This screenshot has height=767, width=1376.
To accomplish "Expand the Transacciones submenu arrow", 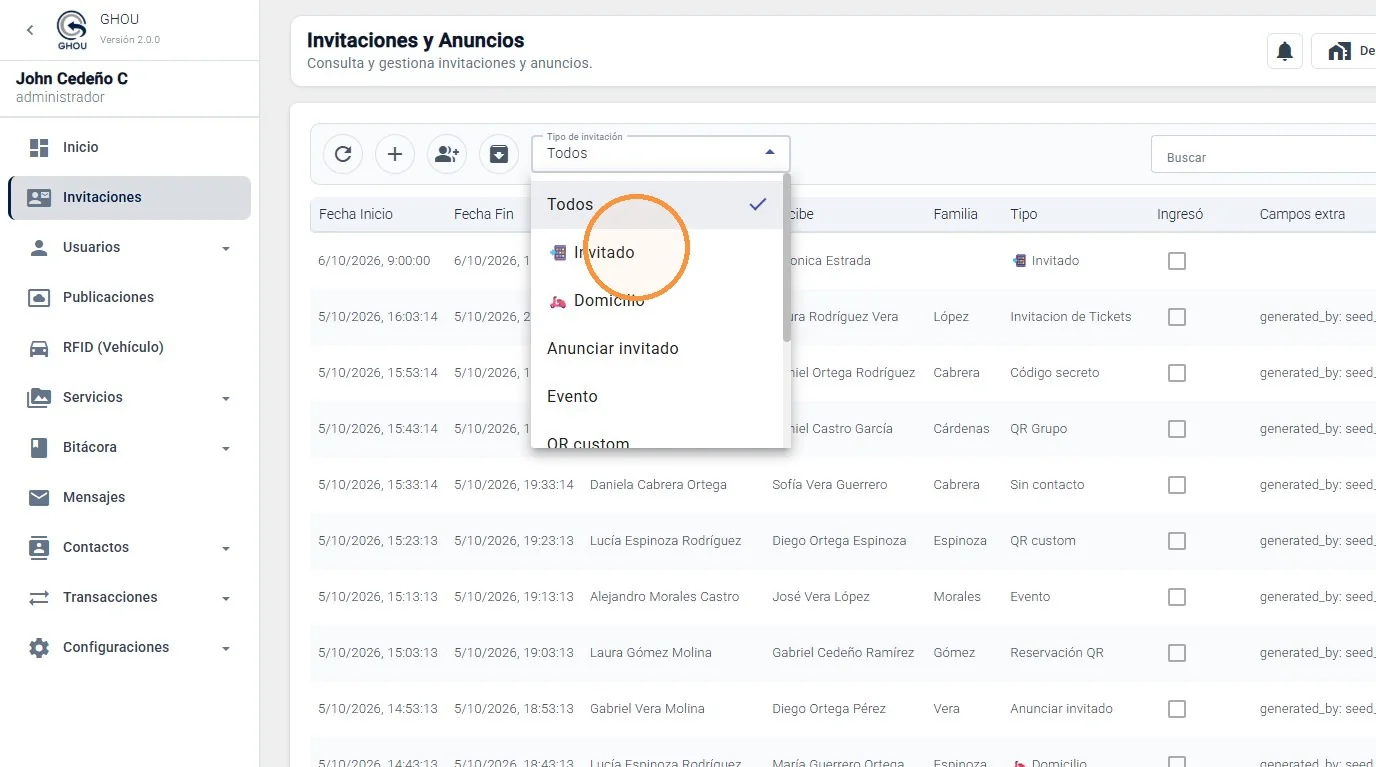I will point(226,598).
